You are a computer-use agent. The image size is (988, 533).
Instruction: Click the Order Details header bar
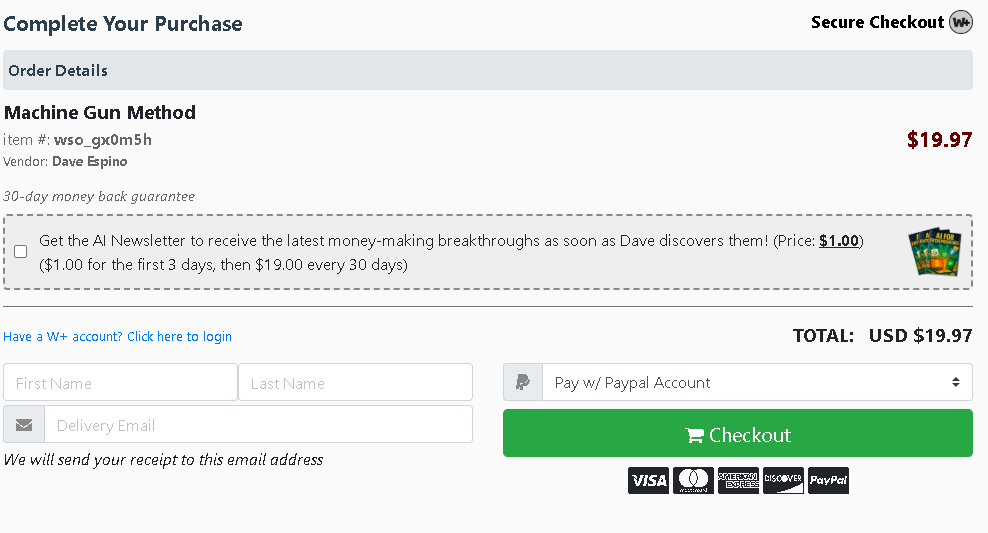pos(488,70)
